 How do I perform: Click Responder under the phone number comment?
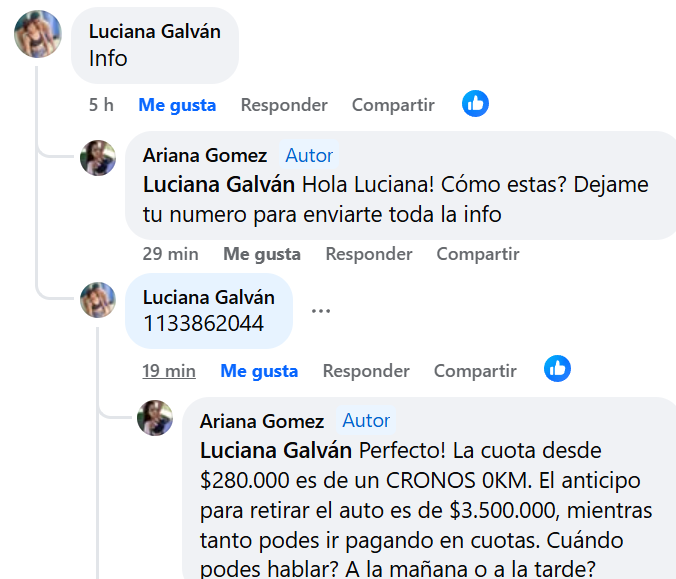pyautogui.click(x=366, y=371)
